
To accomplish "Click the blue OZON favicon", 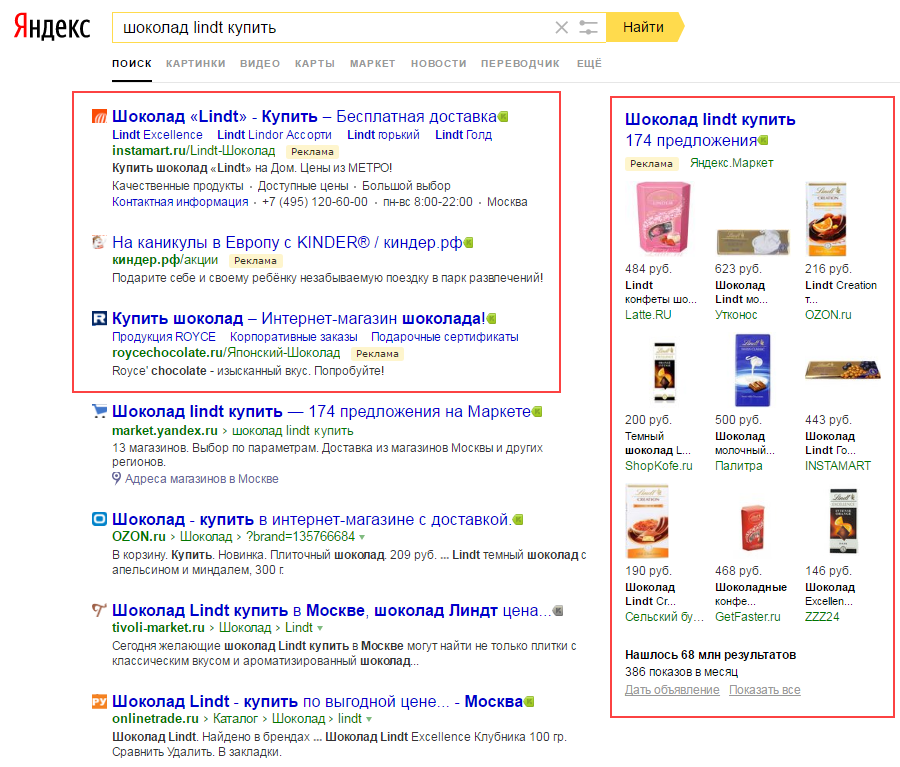I will coord(98,519).
